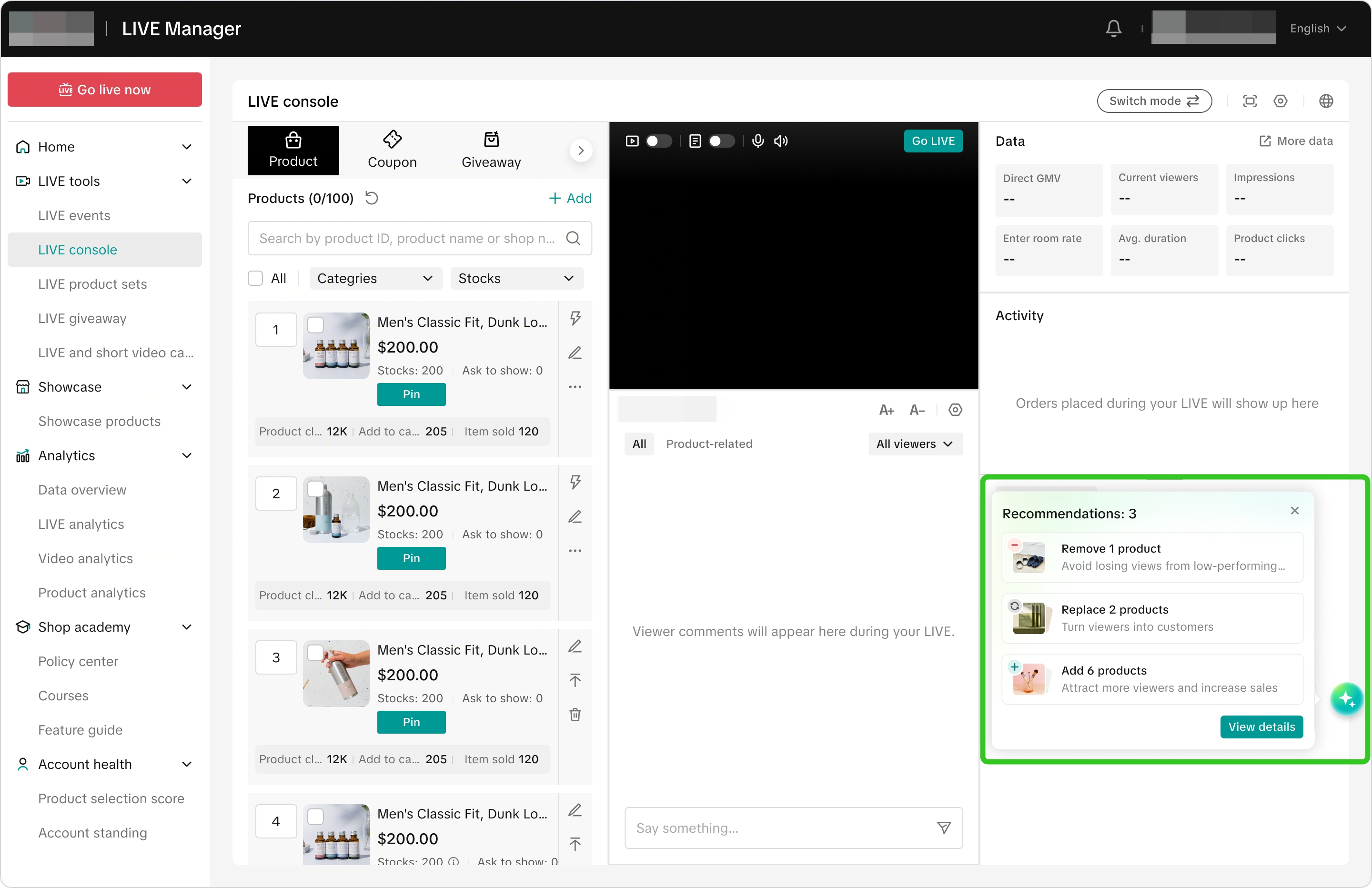Click the Say something input field
This screenshot has height=888, width=1372.
[x=793, y=828]
